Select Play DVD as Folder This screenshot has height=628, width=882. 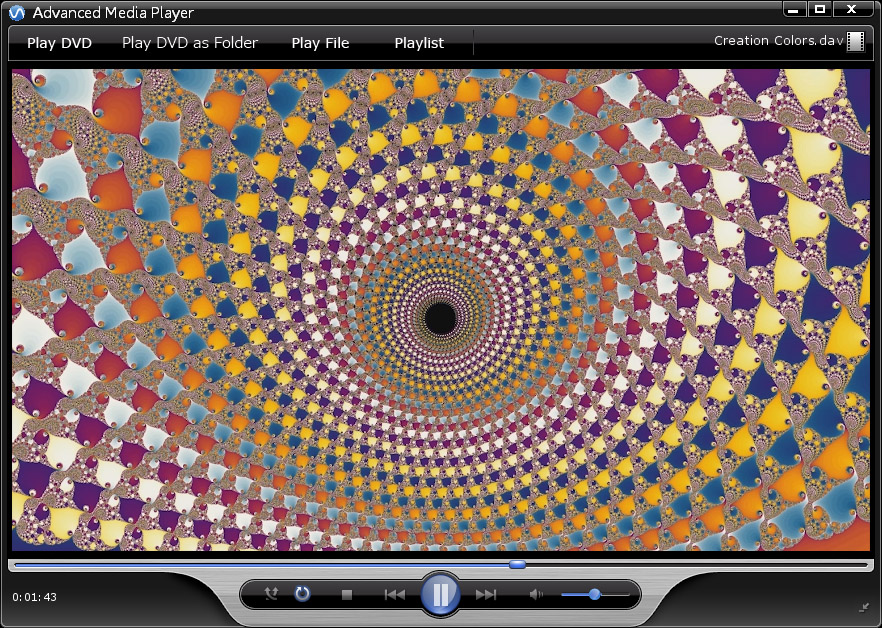(x=190, y=43)
